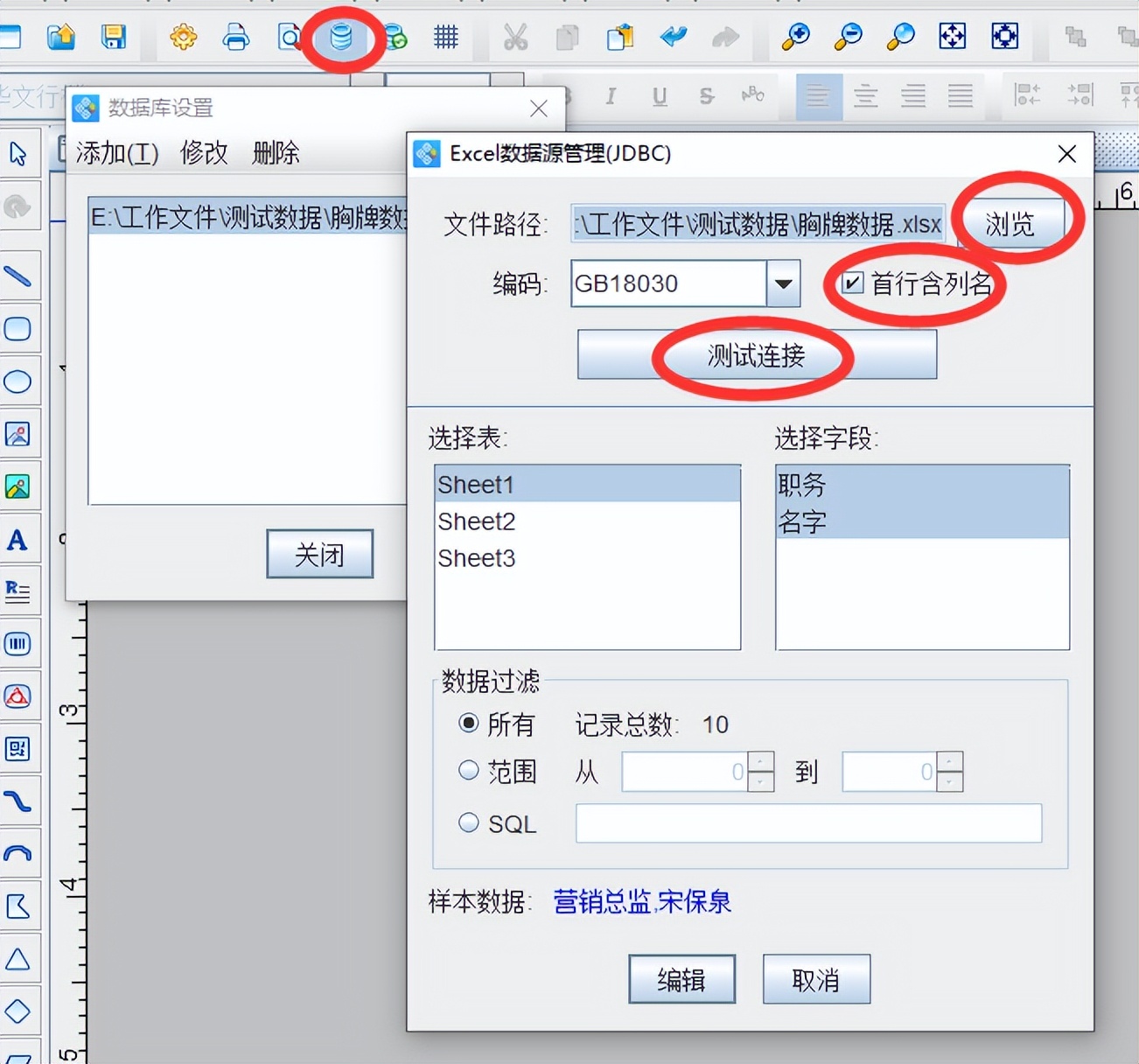Viewport: 1139px width, 1064px height.
Task: Select the 范围 filter radio button
Action: tap(469, 768)
